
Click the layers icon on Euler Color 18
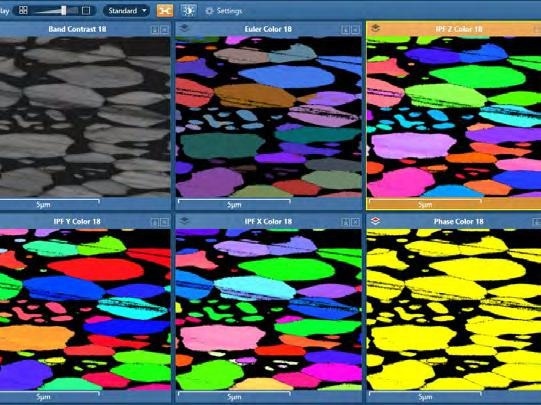click(185, 28)
